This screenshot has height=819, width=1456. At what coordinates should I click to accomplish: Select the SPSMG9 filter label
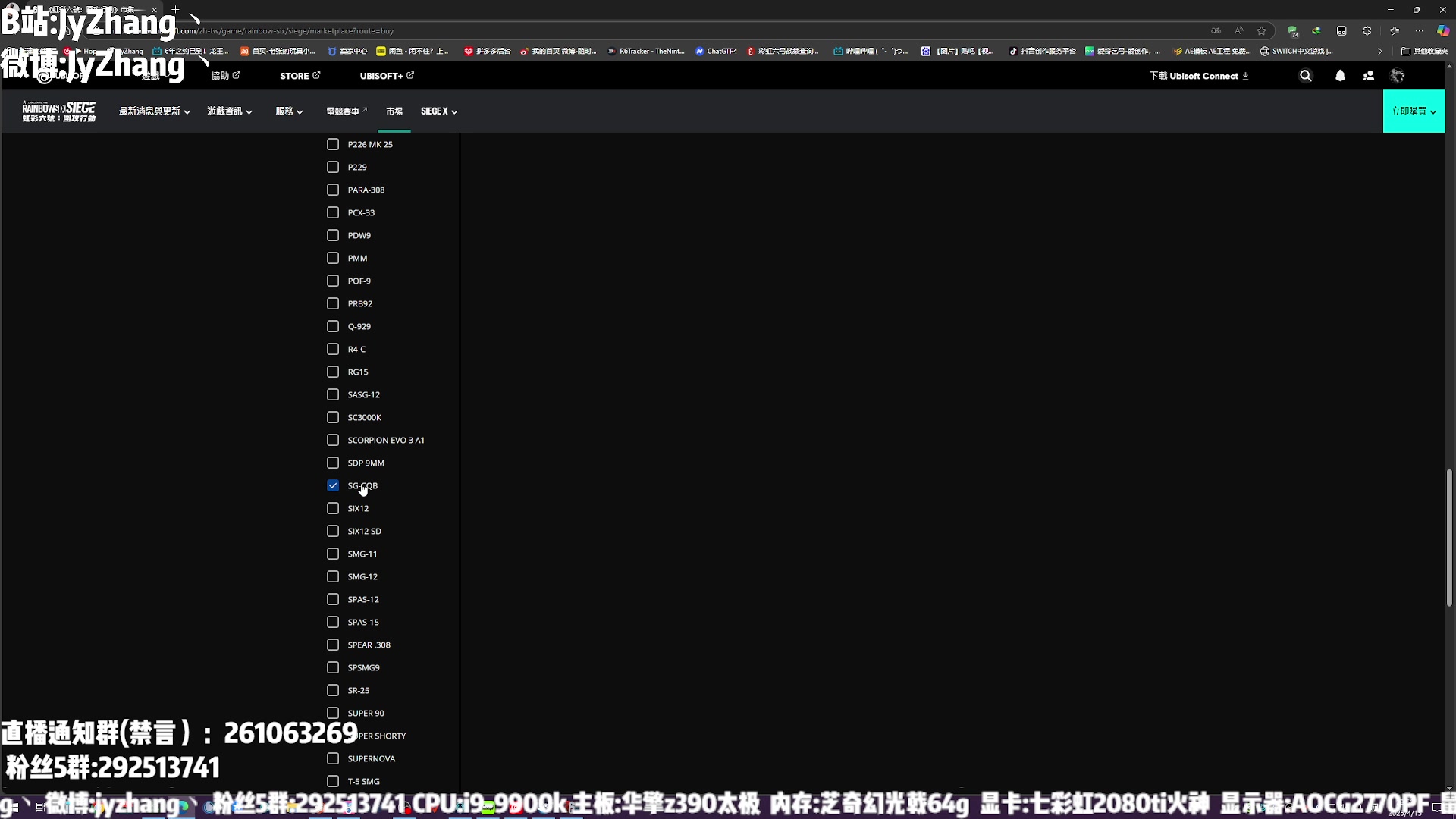pyautogui.click(x=363, y=667)
